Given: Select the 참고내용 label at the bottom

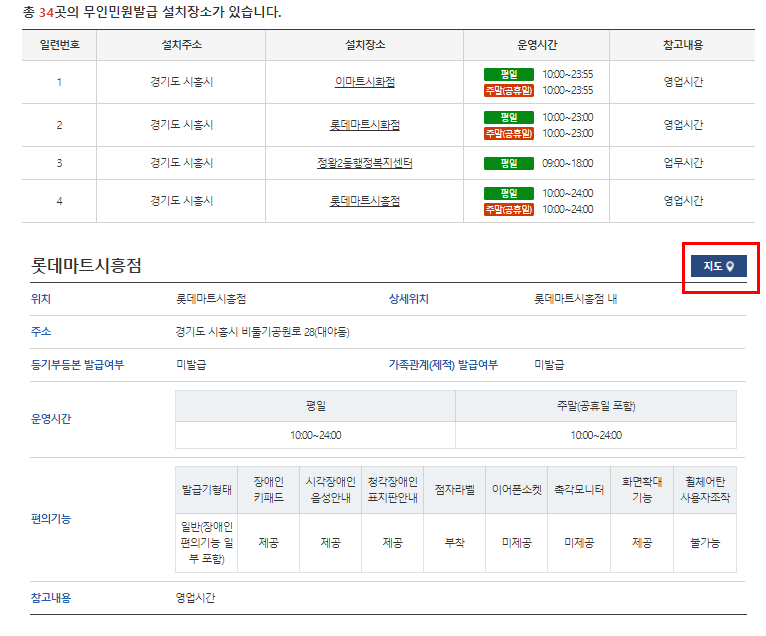Looking at the screenshot, I should [x=51, y=598].
